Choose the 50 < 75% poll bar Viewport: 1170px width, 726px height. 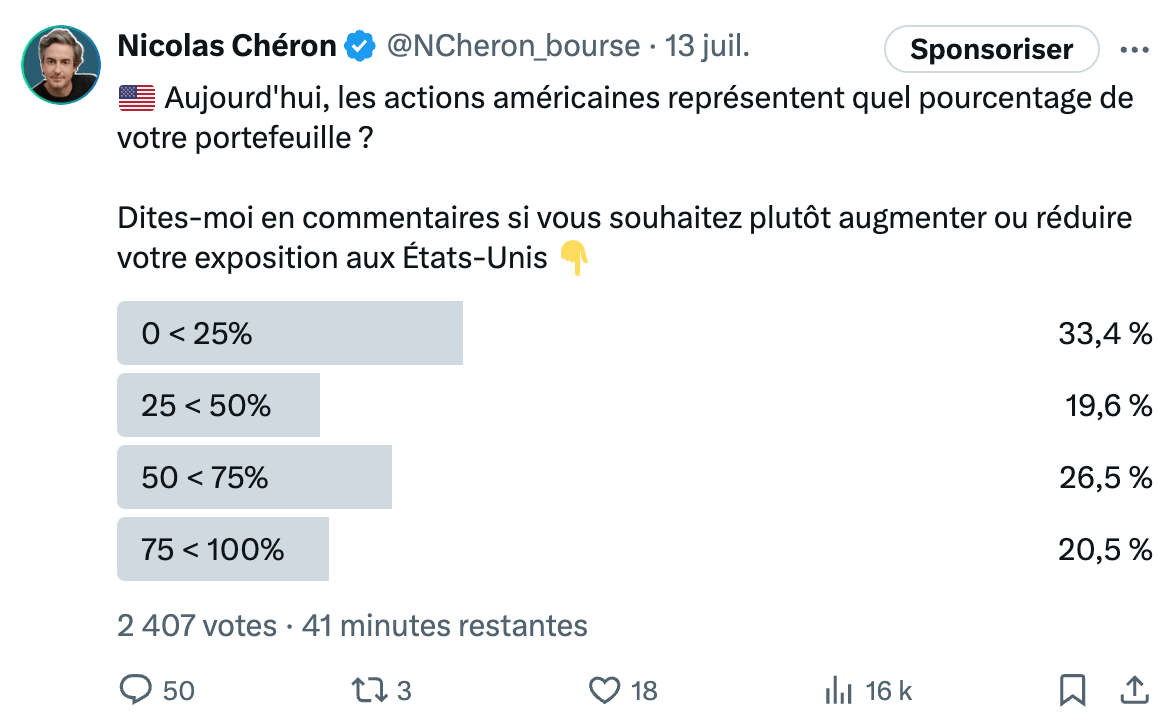coord(634,477)
